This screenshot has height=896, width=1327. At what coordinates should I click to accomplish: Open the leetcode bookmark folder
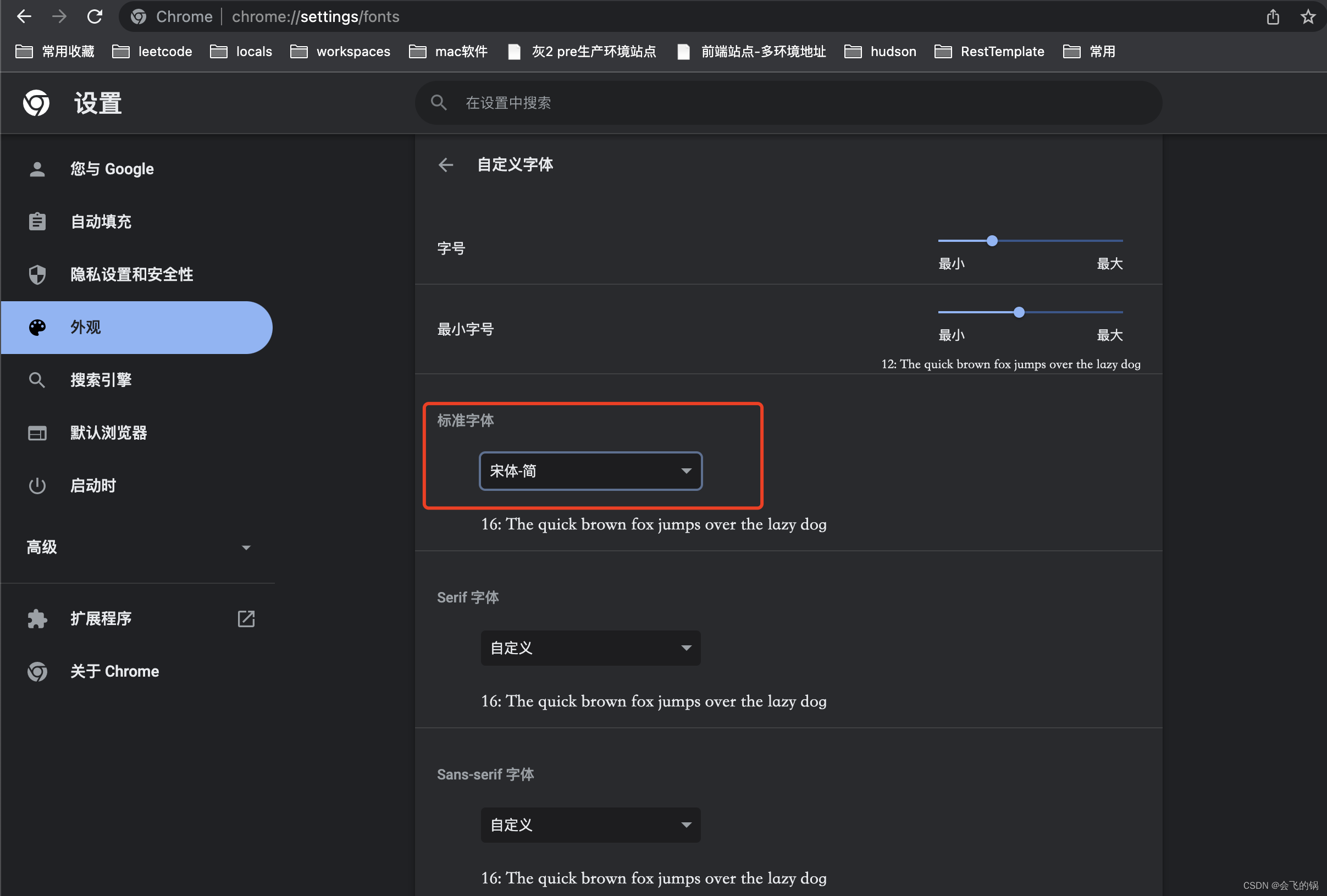click(x=152, y=51)
